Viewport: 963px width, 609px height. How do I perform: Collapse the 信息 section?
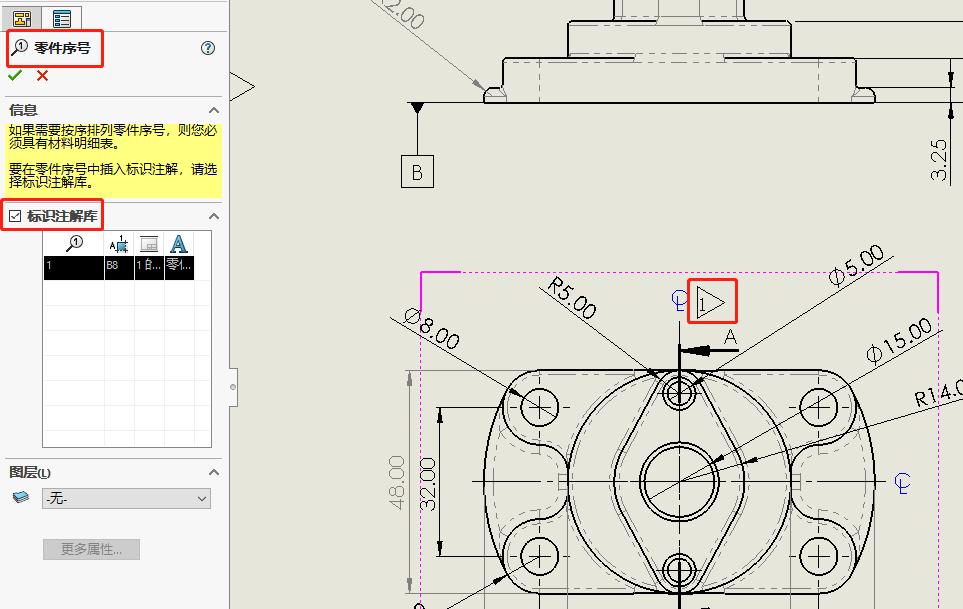[x=214, y=111]
